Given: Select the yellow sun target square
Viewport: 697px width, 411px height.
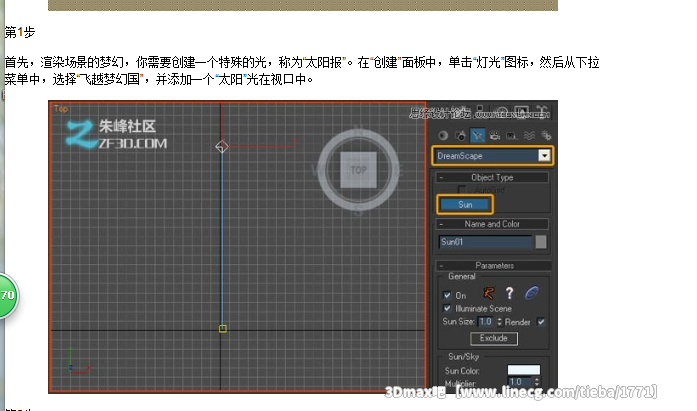Looking at the screenshot, I should [x=223, y=329].
